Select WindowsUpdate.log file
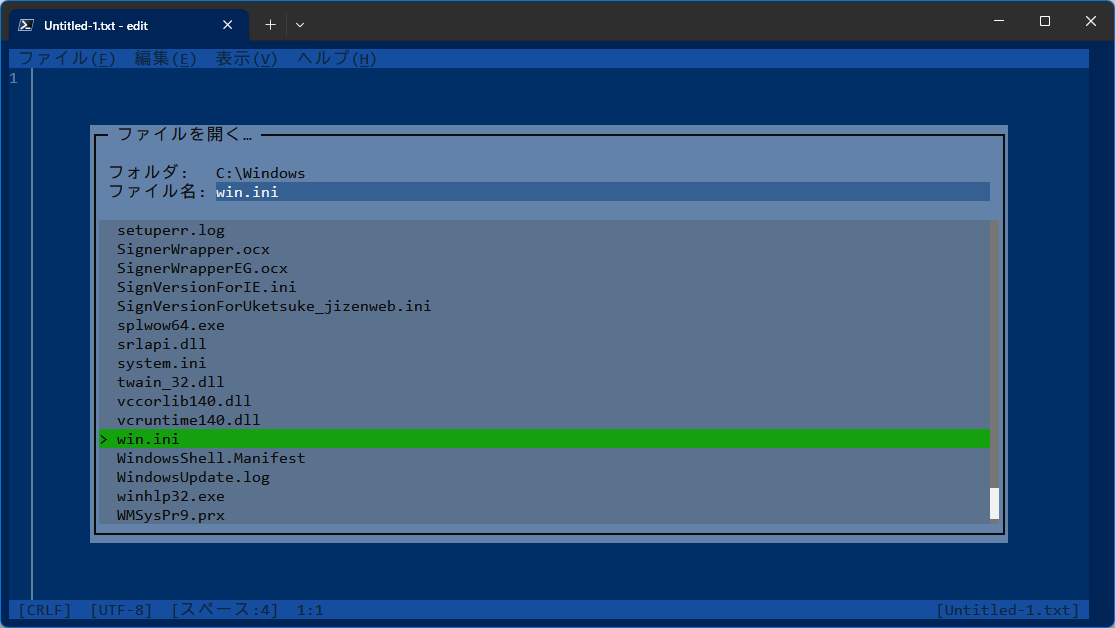 tap(545, 477)
